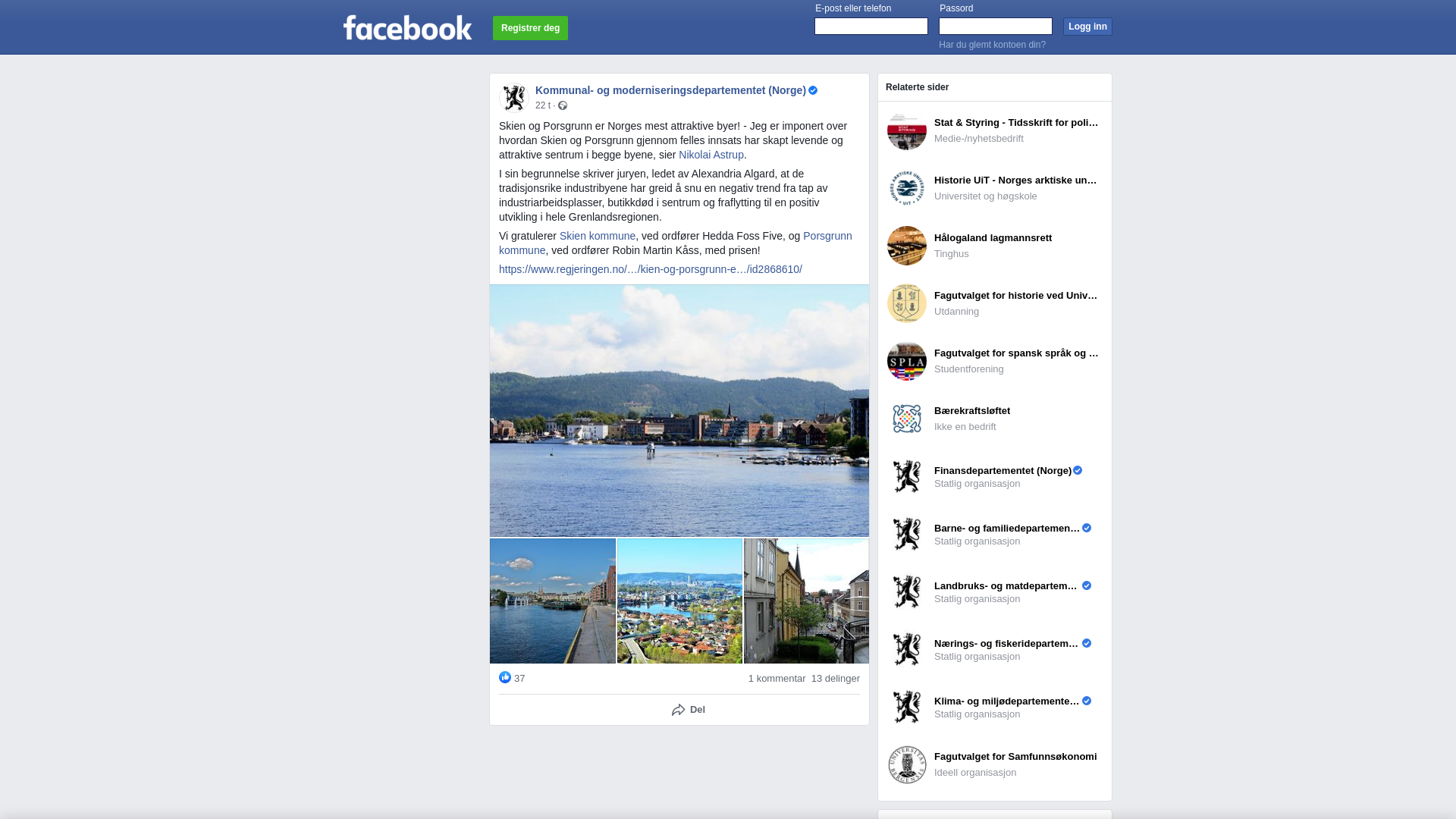
Task: Open the aerial town view thumbnail
Action: [x=679, y=601]
